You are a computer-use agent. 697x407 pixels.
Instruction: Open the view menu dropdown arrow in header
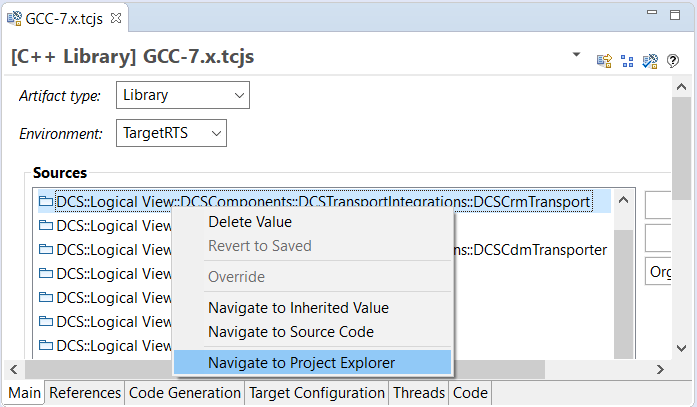click(x=576, y=55)
